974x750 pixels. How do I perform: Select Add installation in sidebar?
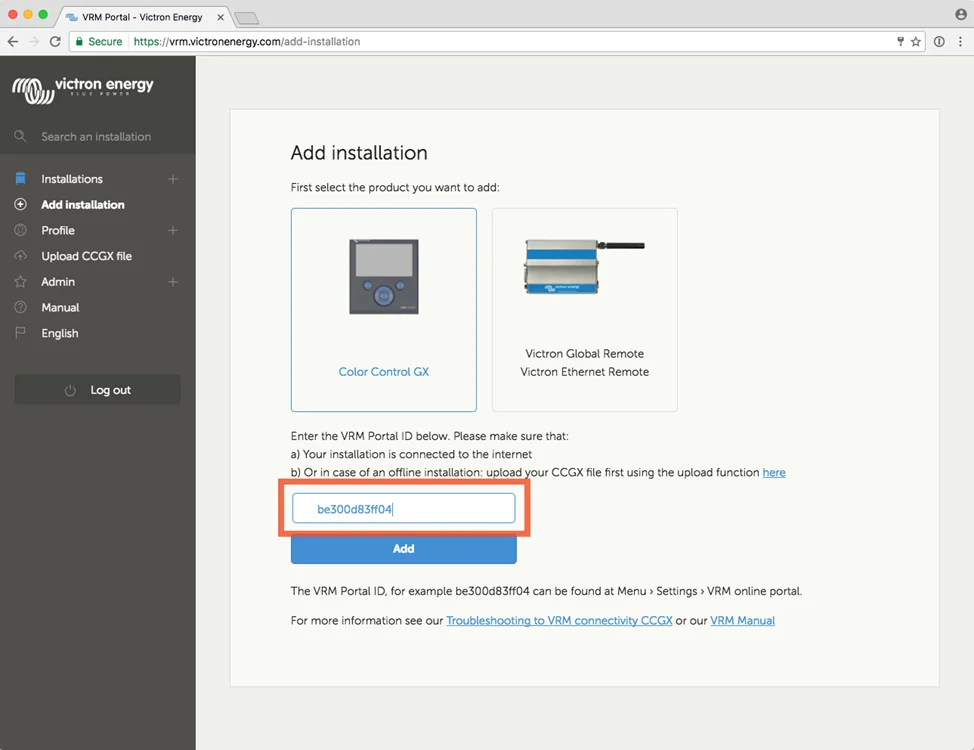[83, 204]
